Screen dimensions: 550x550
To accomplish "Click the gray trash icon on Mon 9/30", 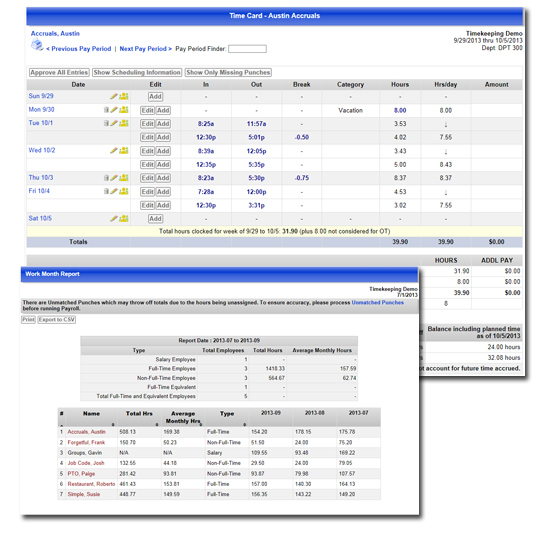I will point(106,110).
